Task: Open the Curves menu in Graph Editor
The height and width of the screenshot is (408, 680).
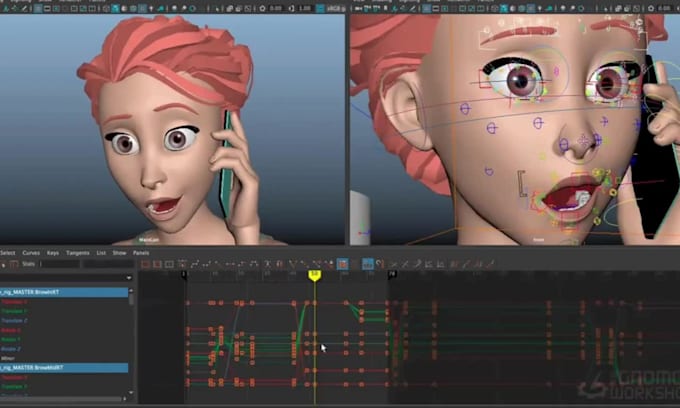Action: click(x=31, y=253)
